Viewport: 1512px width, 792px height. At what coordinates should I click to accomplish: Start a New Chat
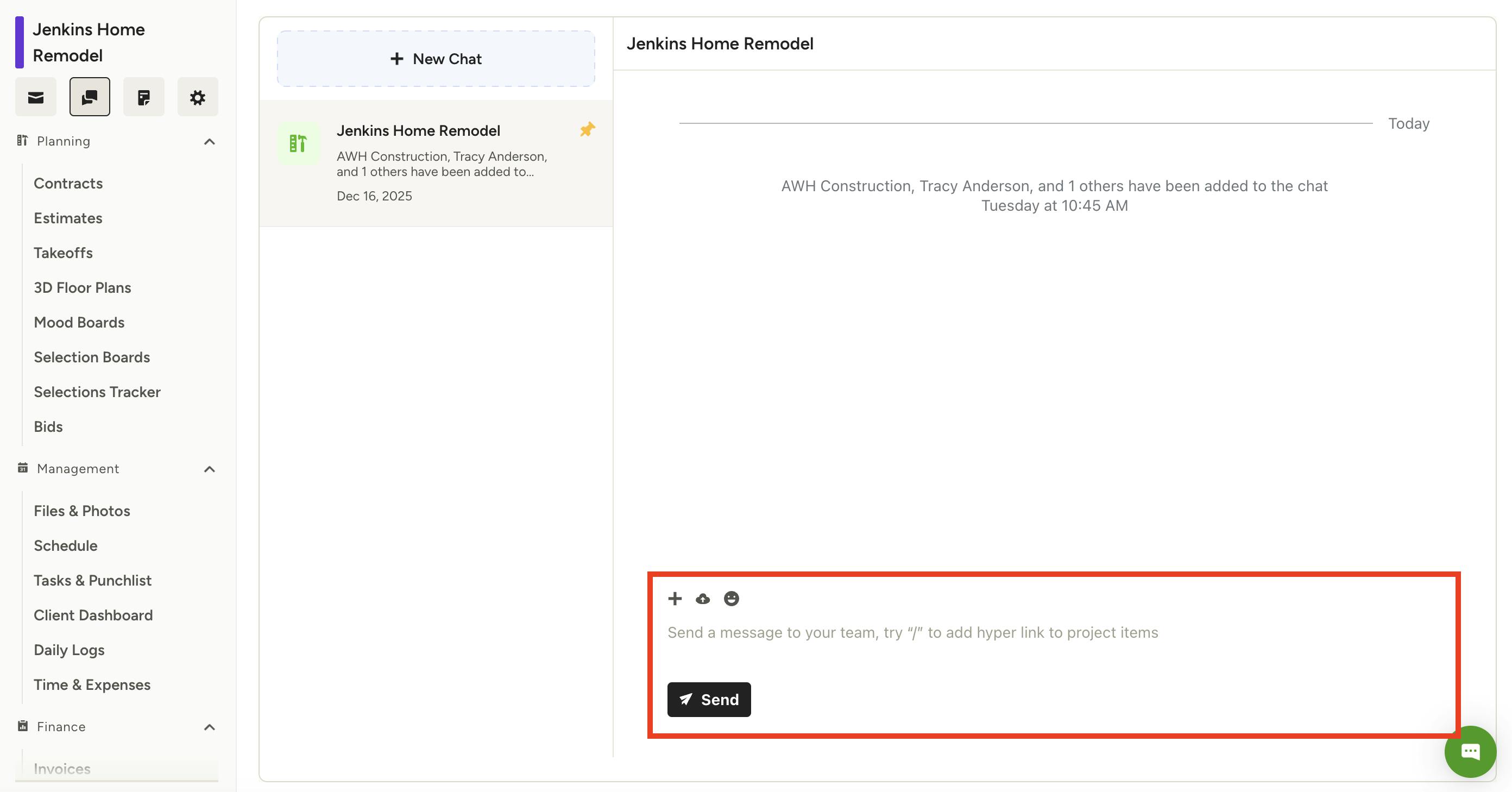point(436,59)
